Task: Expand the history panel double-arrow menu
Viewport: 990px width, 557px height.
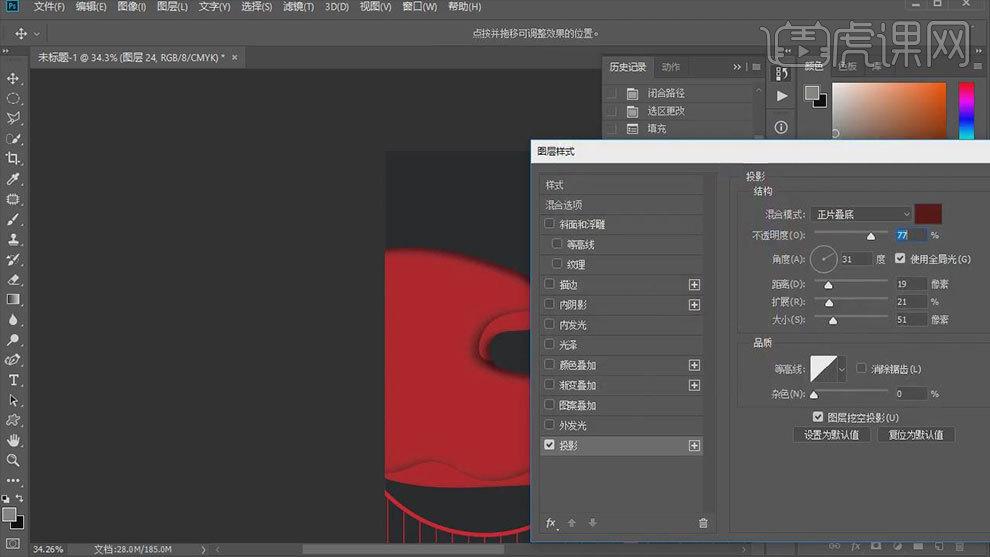Action: click(x=737, y=67)
